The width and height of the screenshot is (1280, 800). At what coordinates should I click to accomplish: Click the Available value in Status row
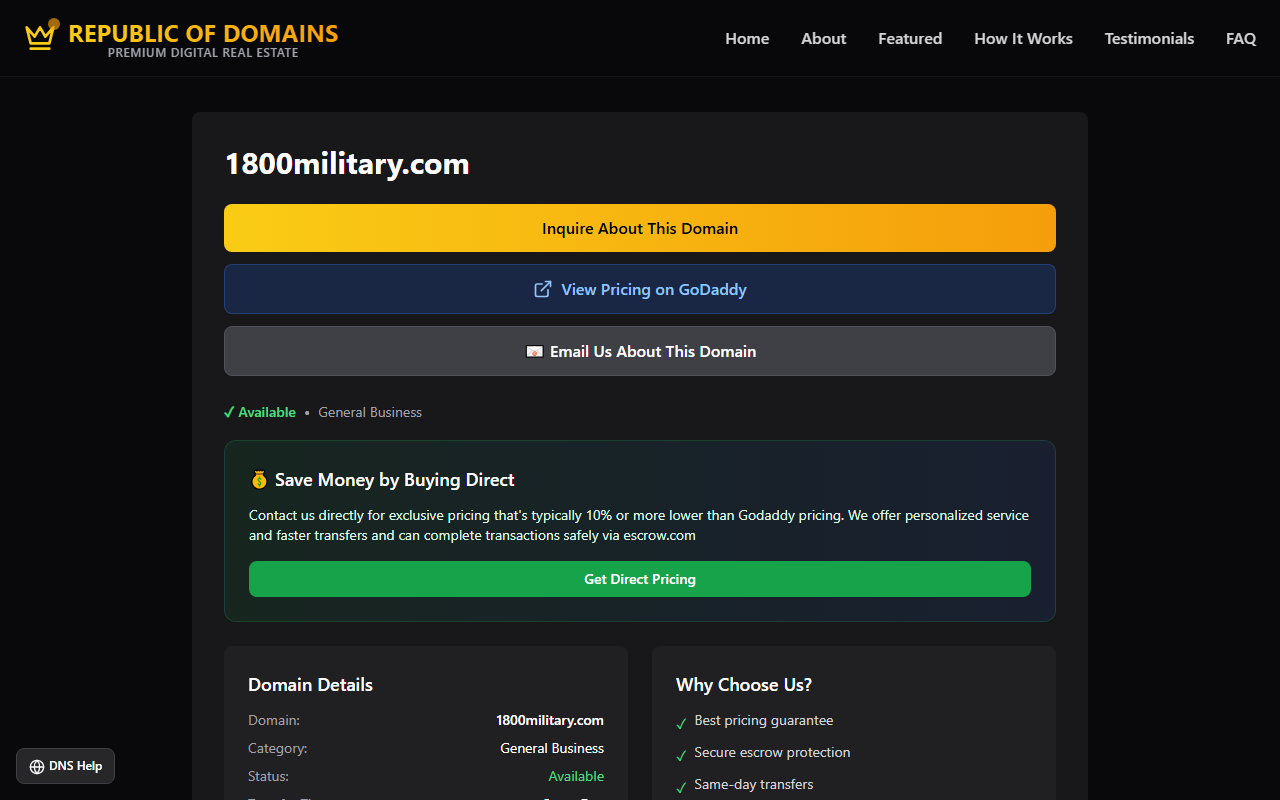[x=576, y=776]
